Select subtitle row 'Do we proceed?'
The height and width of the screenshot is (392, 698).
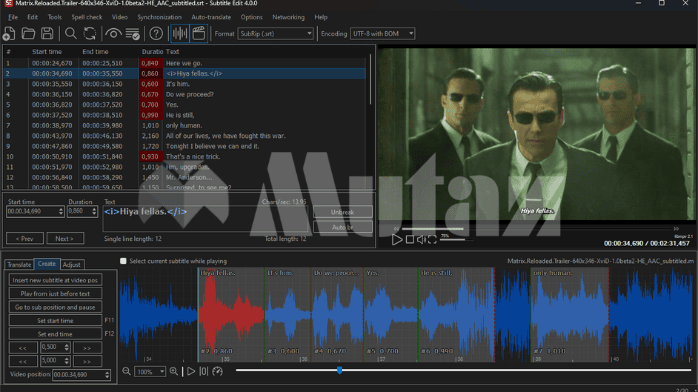coord(185,94)
